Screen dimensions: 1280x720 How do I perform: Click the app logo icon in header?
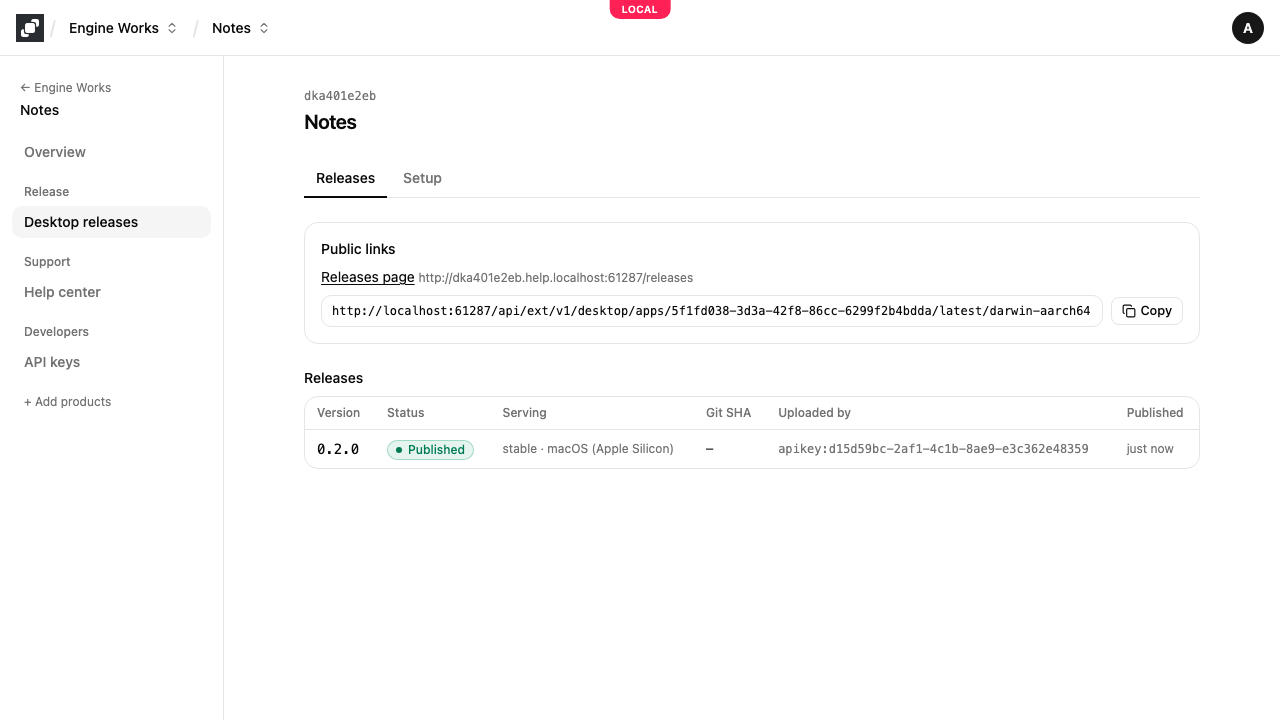point(30,28)
